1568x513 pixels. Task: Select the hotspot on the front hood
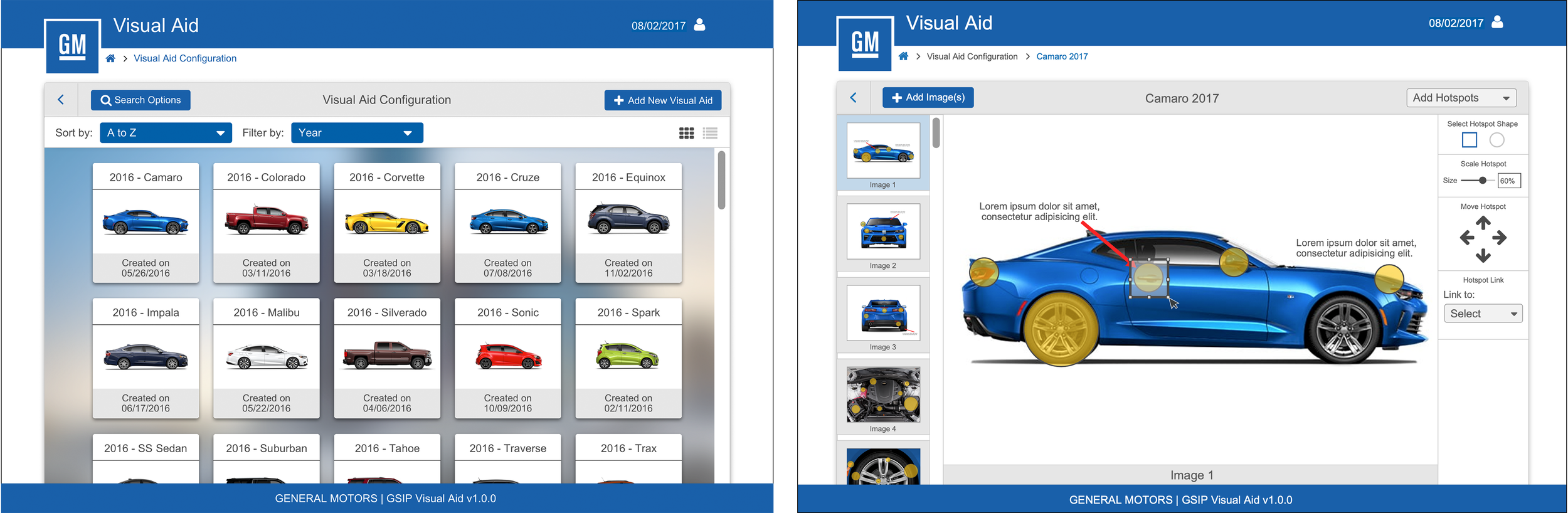(1389, 279)
